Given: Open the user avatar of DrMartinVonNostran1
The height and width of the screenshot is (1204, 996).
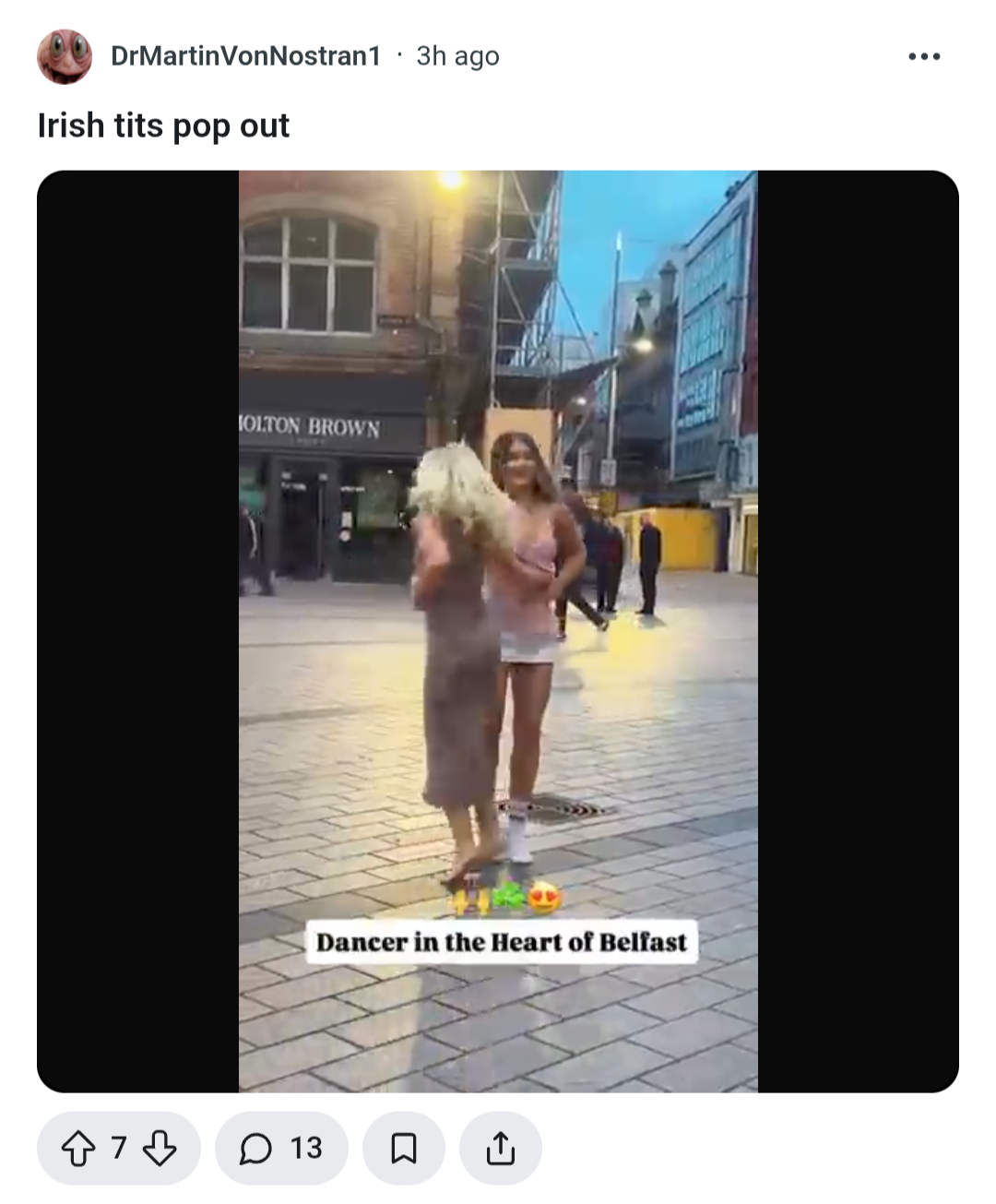Looking at the screenshot, I should (65, 56).
